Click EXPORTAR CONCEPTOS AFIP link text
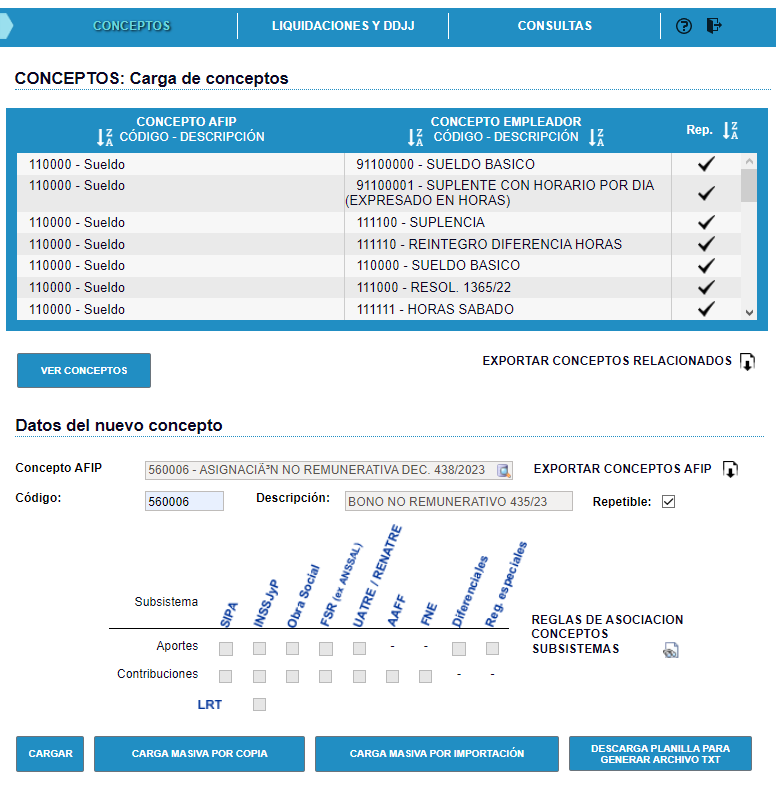This screenshot has width=776, height=791. coord(623,469)
